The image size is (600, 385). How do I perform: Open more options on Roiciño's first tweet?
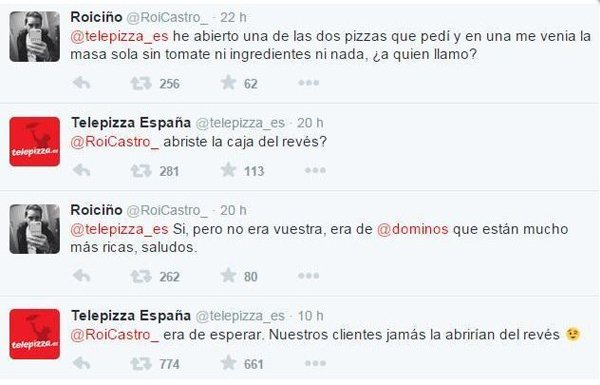point(308,83)
